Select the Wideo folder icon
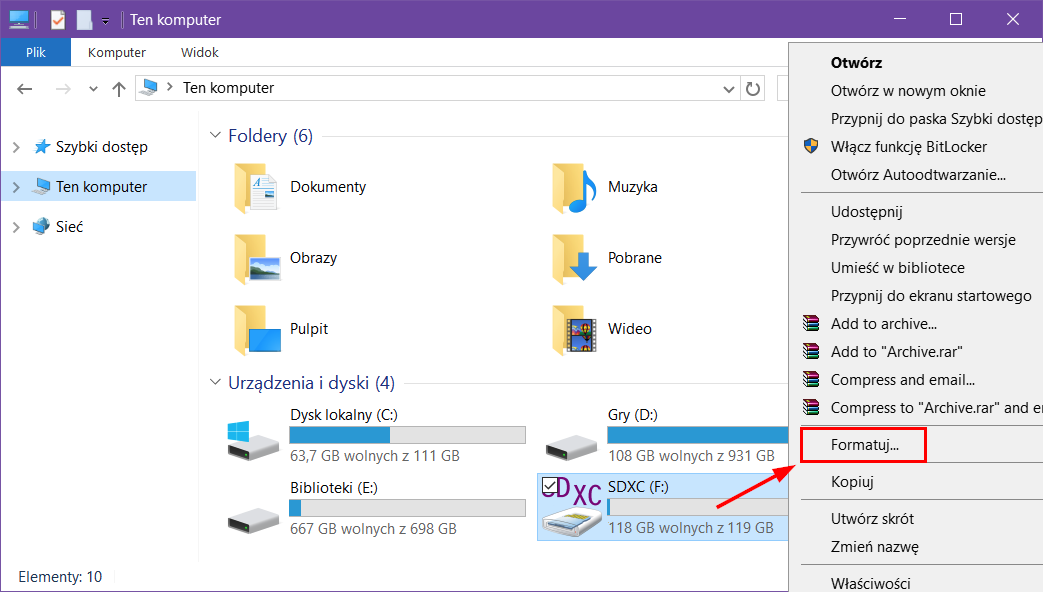The height and width of the screenshot is (592, 1043). pyautogui.click(x=573, y=330)
